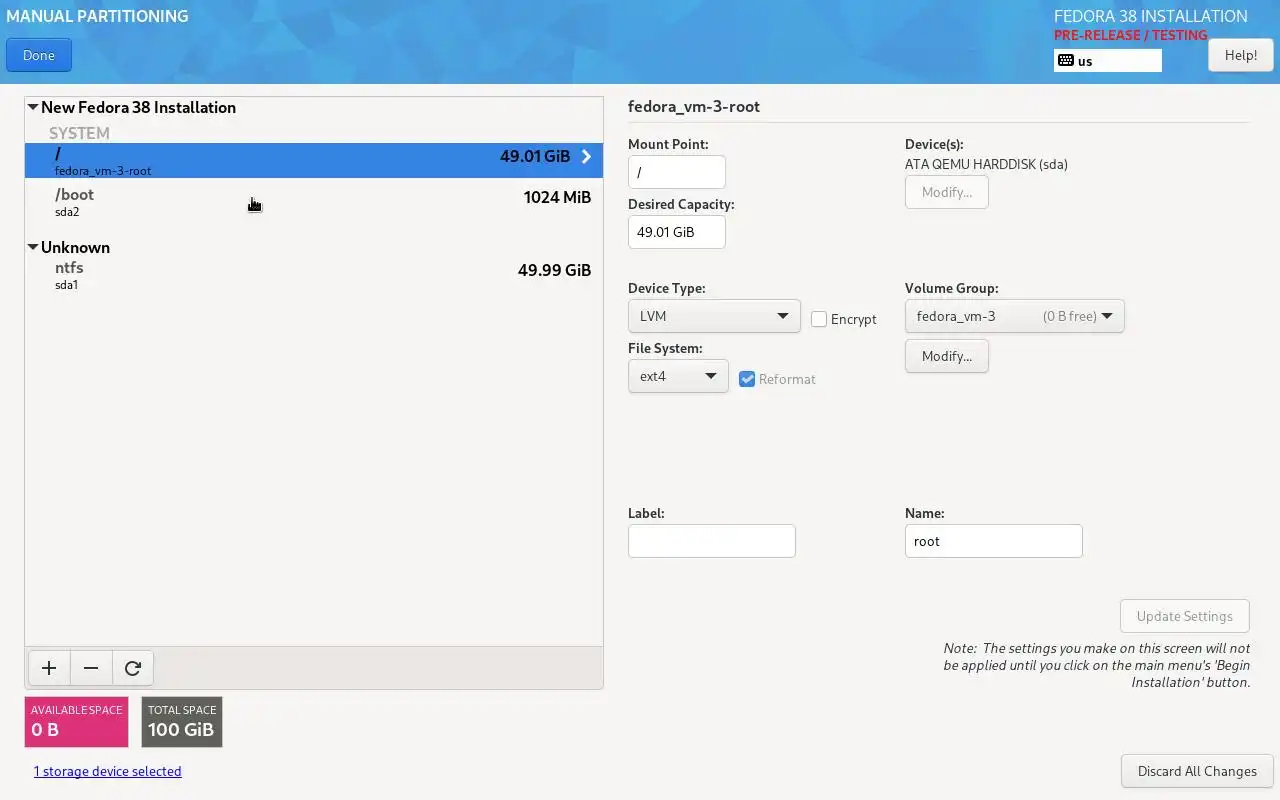Click the ATA QEMU HARDDISK (sda) text
This screenshot has width=1280, height=800.
coord(986,164)
